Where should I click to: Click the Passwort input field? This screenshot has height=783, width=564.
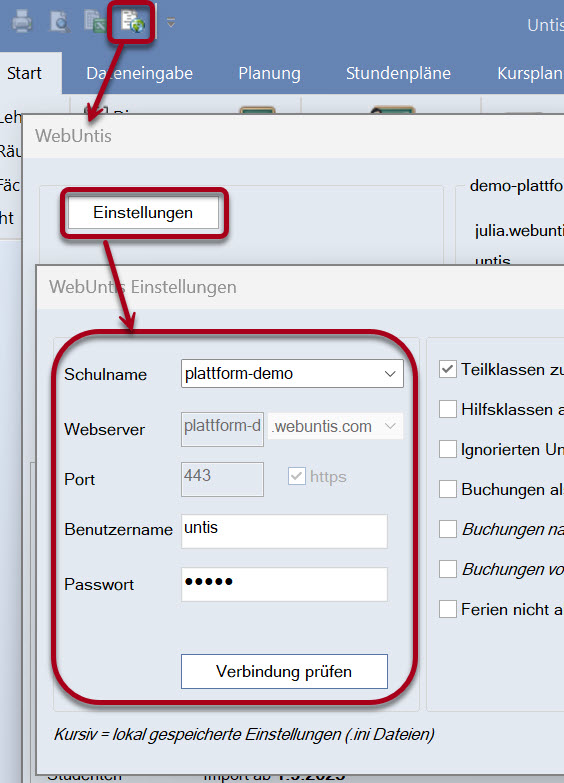pyautogui.click(x=284, y=584)
